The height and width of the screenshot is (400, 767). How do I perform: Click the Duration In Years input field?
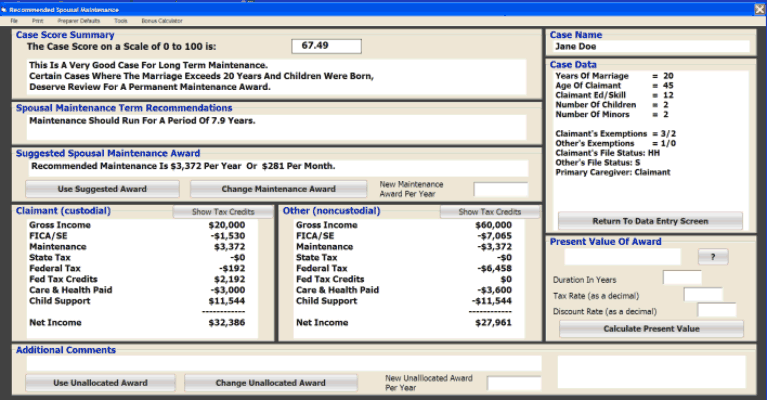coord(682,278)
